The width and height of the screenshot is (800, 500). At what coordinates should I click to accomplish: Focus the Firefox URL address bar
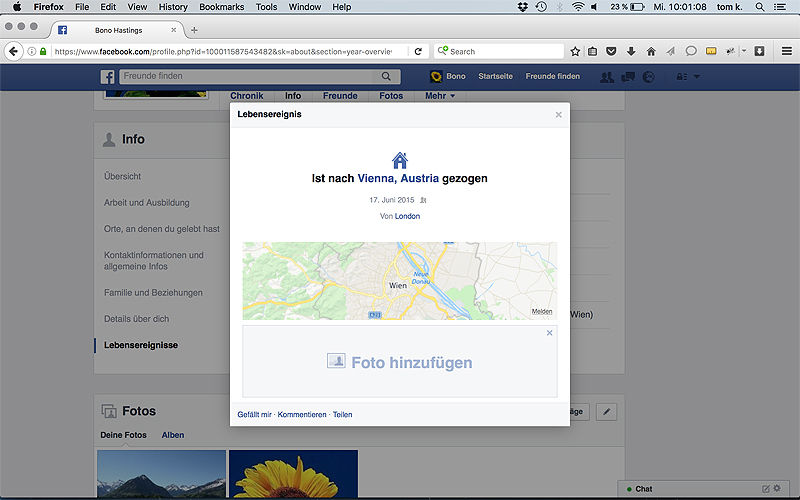pos(223,51)
